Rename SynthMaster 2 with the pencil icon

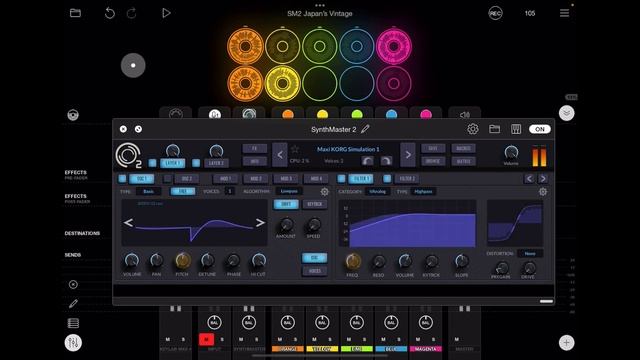click(x=365, y=129)
